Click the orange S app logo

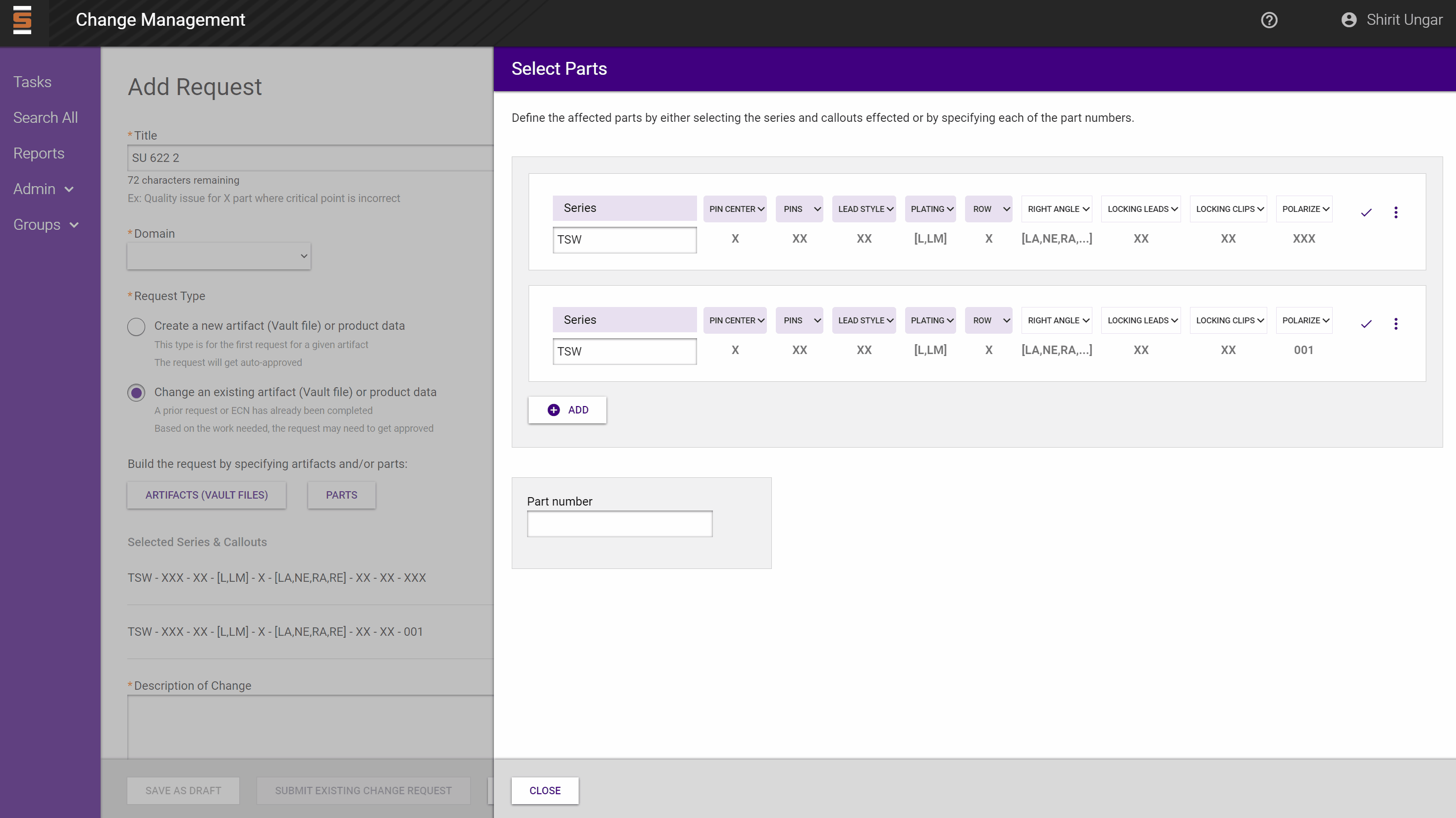tap(23, 20)
